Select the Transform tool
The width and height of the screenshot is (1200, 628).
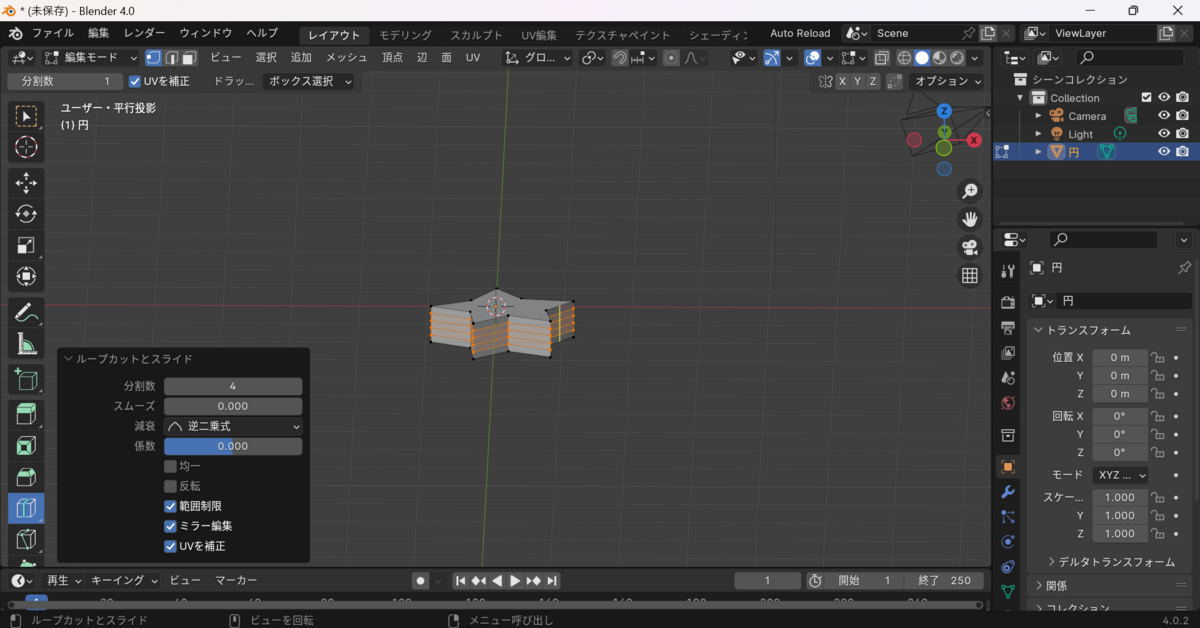tap(26, 276)
